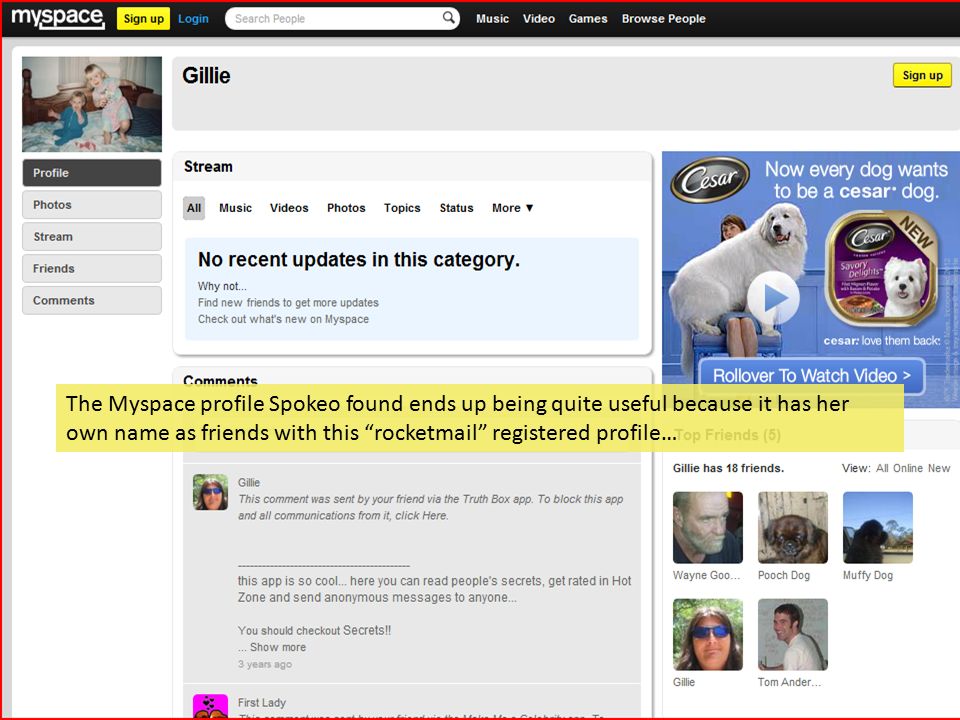Expand the More dropdown in Stream
The width and height of the screenshot is (960, 720).
tap(512, 208)
